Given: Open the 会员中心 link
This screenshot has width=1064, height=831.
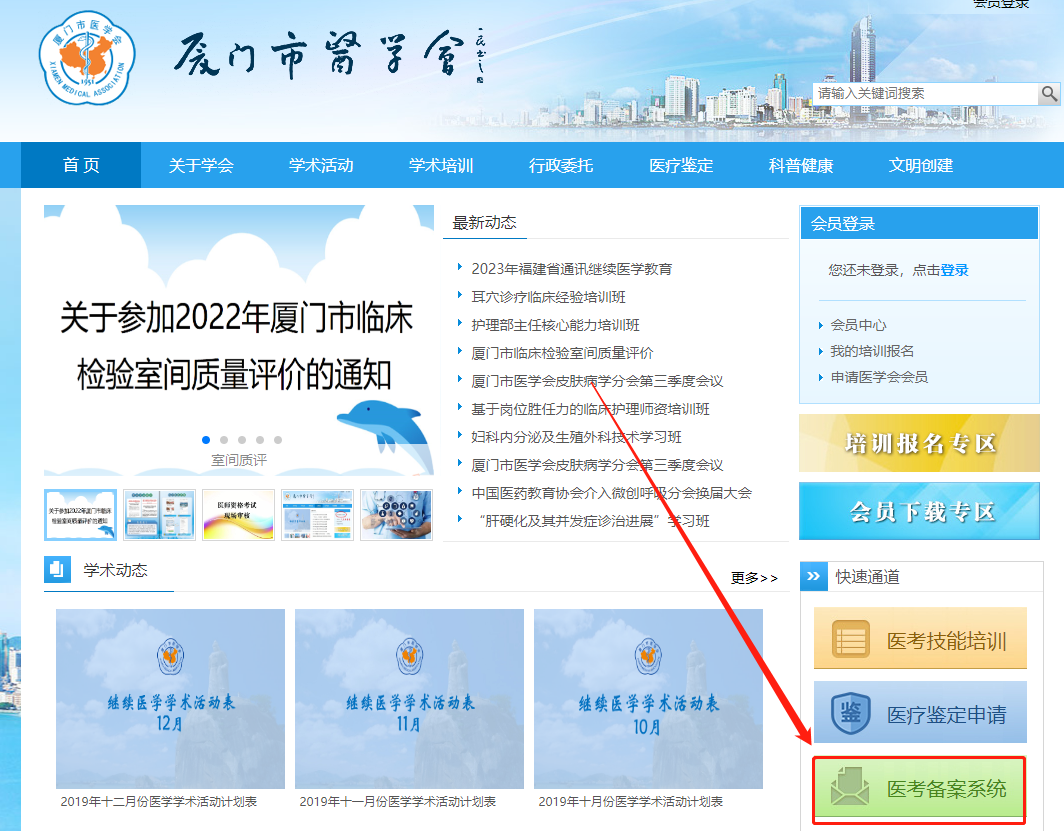Looking at the screenshot, I should 858,325.
